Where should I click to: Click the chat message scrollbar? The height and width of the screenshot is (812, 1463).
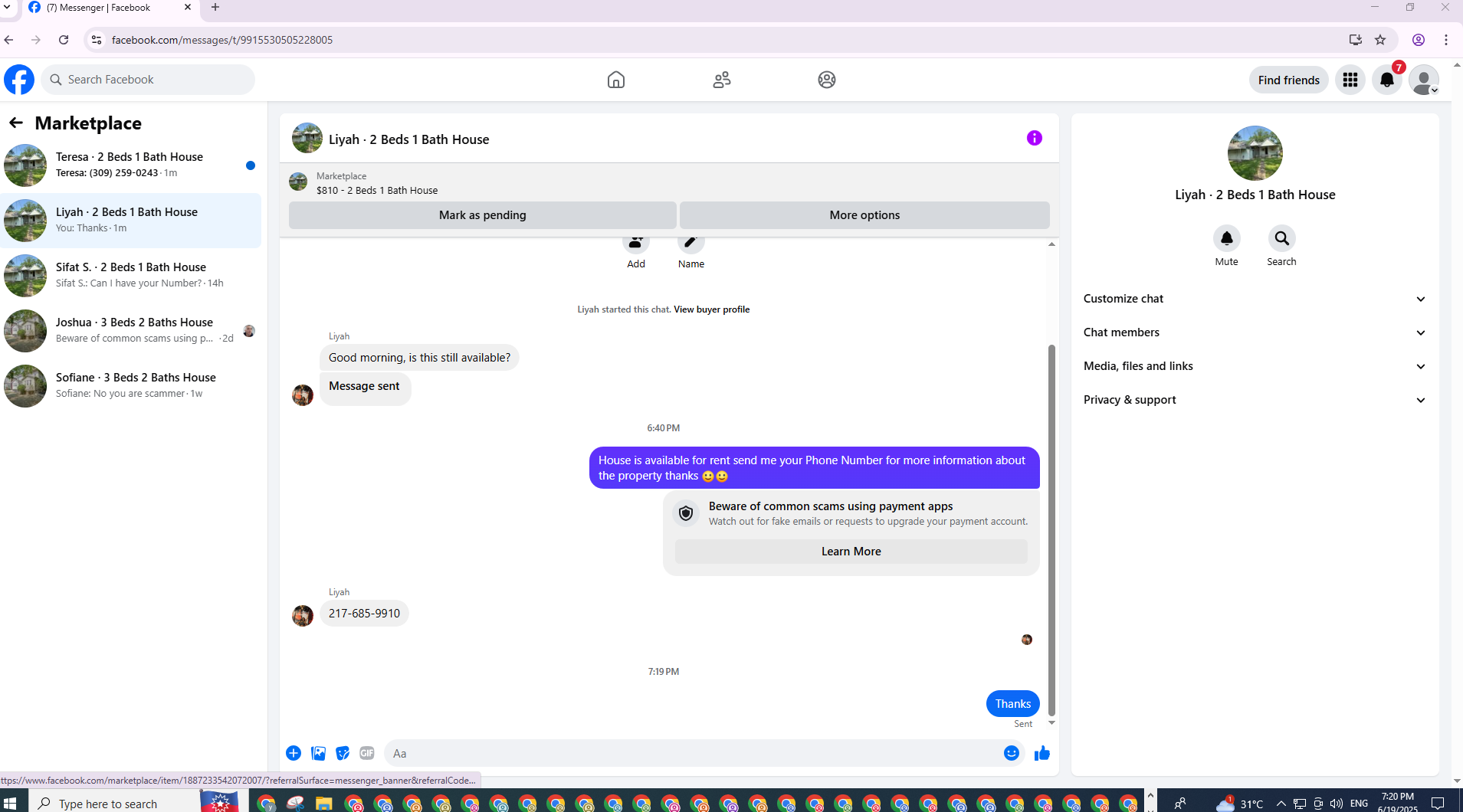pos(1051,529)
